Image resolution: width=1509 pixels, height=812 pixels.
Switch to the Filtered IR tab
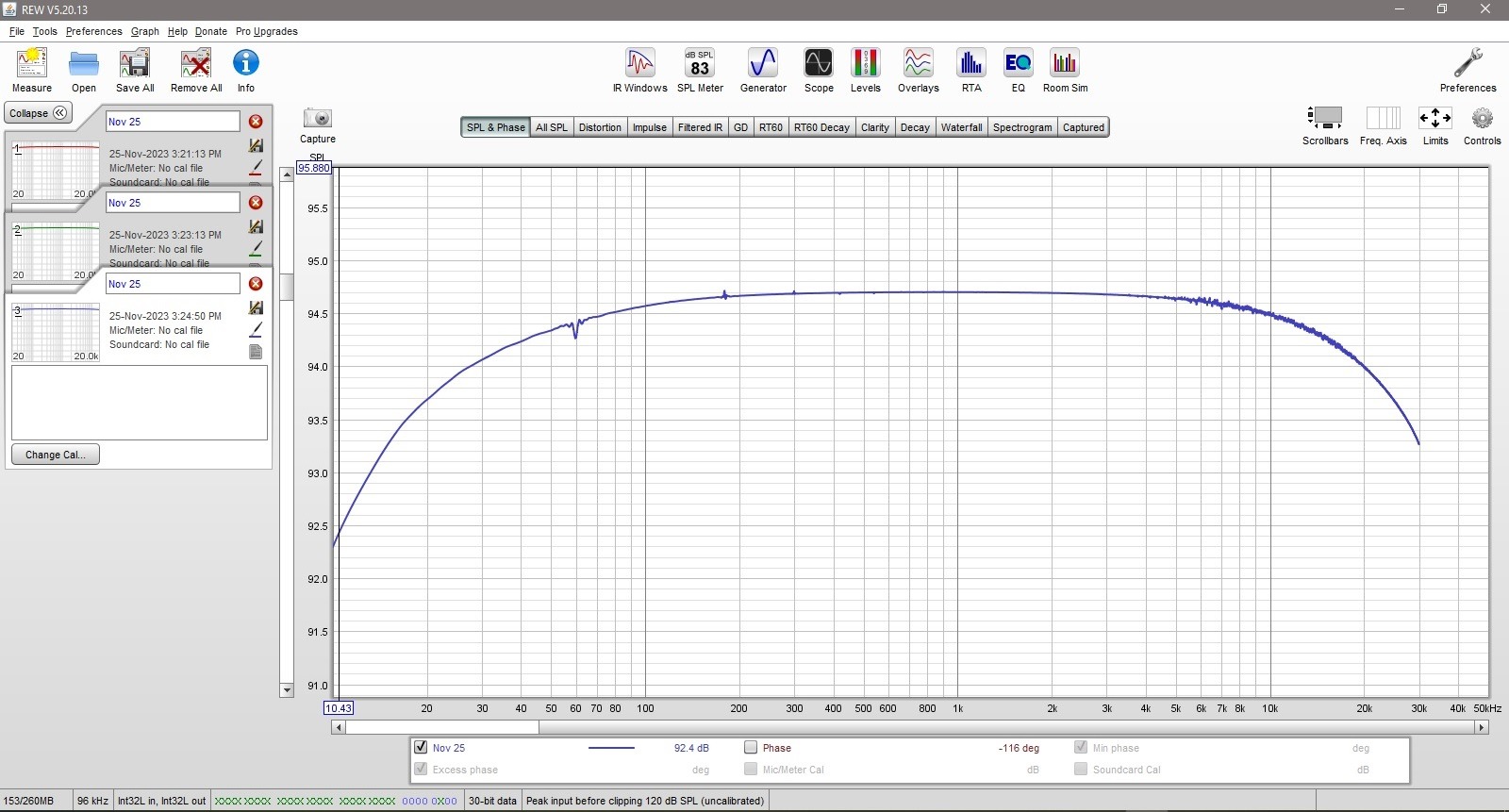[700, 127]
